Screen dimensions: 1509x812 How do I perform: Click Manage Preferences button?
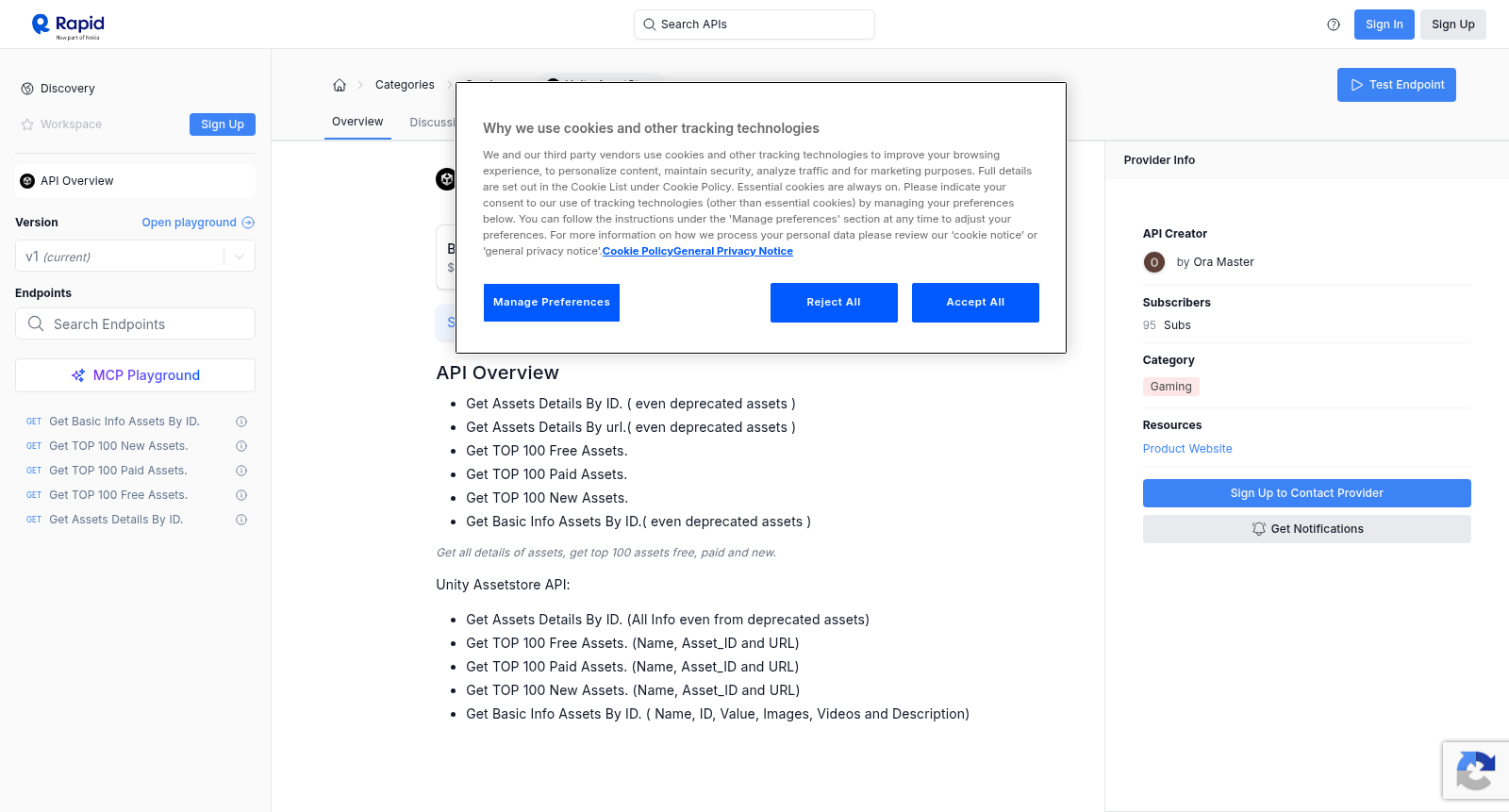pos(552,303)
